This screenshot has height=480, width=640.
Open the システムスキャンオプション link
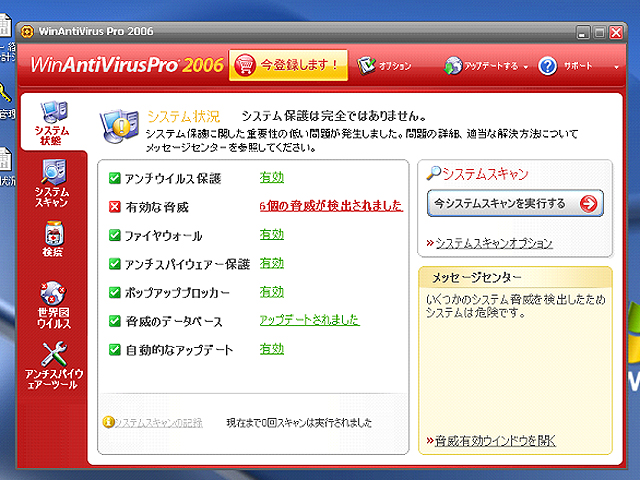(x=494, y=243)
